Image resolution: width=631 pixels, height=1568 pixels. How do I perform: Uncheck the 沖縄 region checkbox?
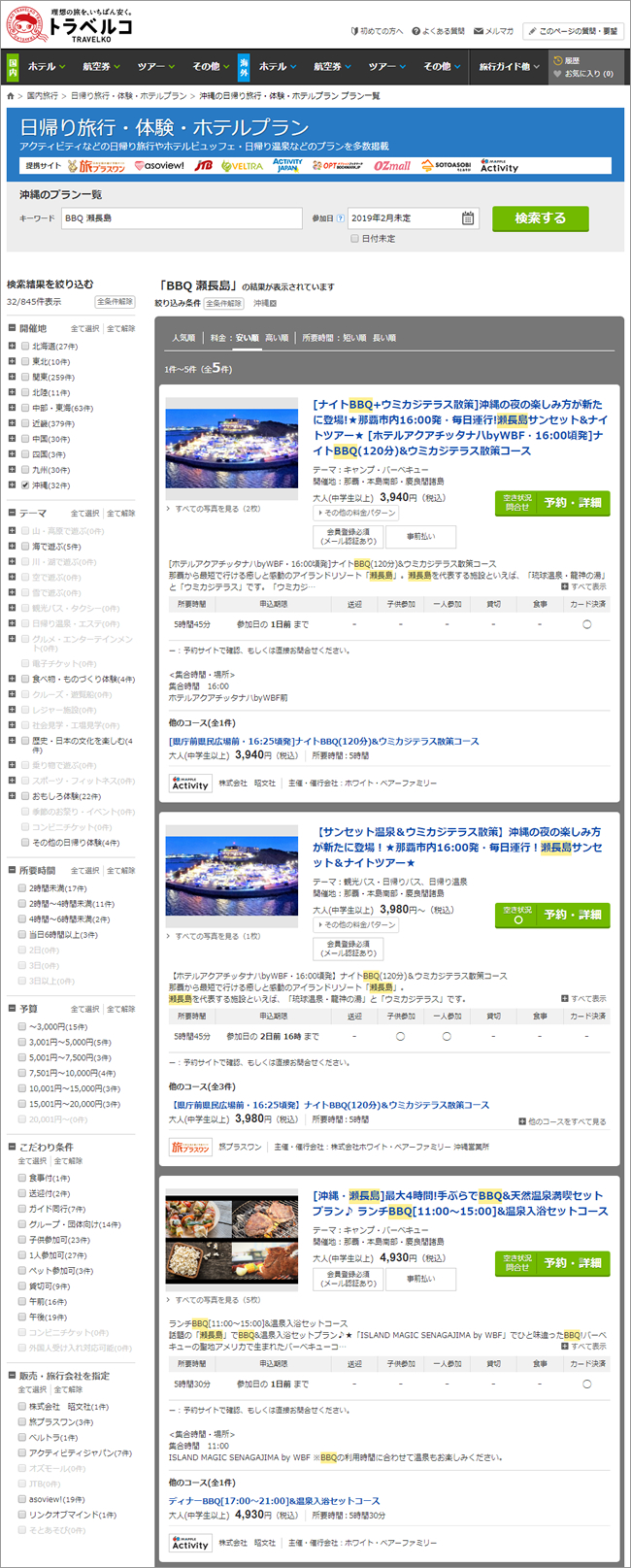[x=25, y=484]
